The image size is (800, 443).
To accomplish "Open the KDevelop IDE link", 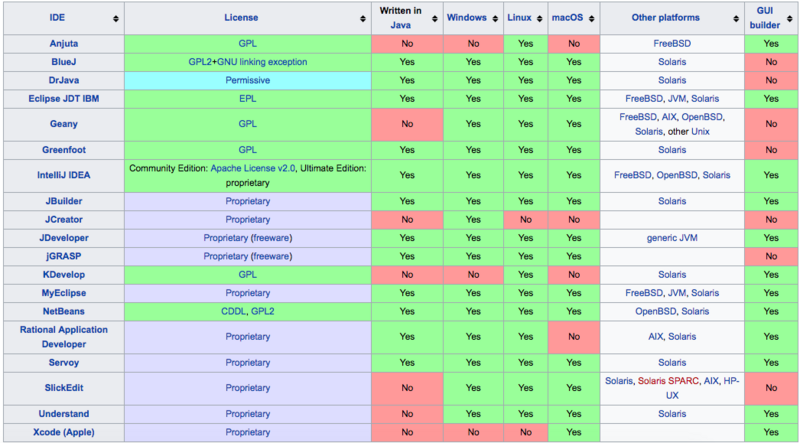I will point(64,275).
